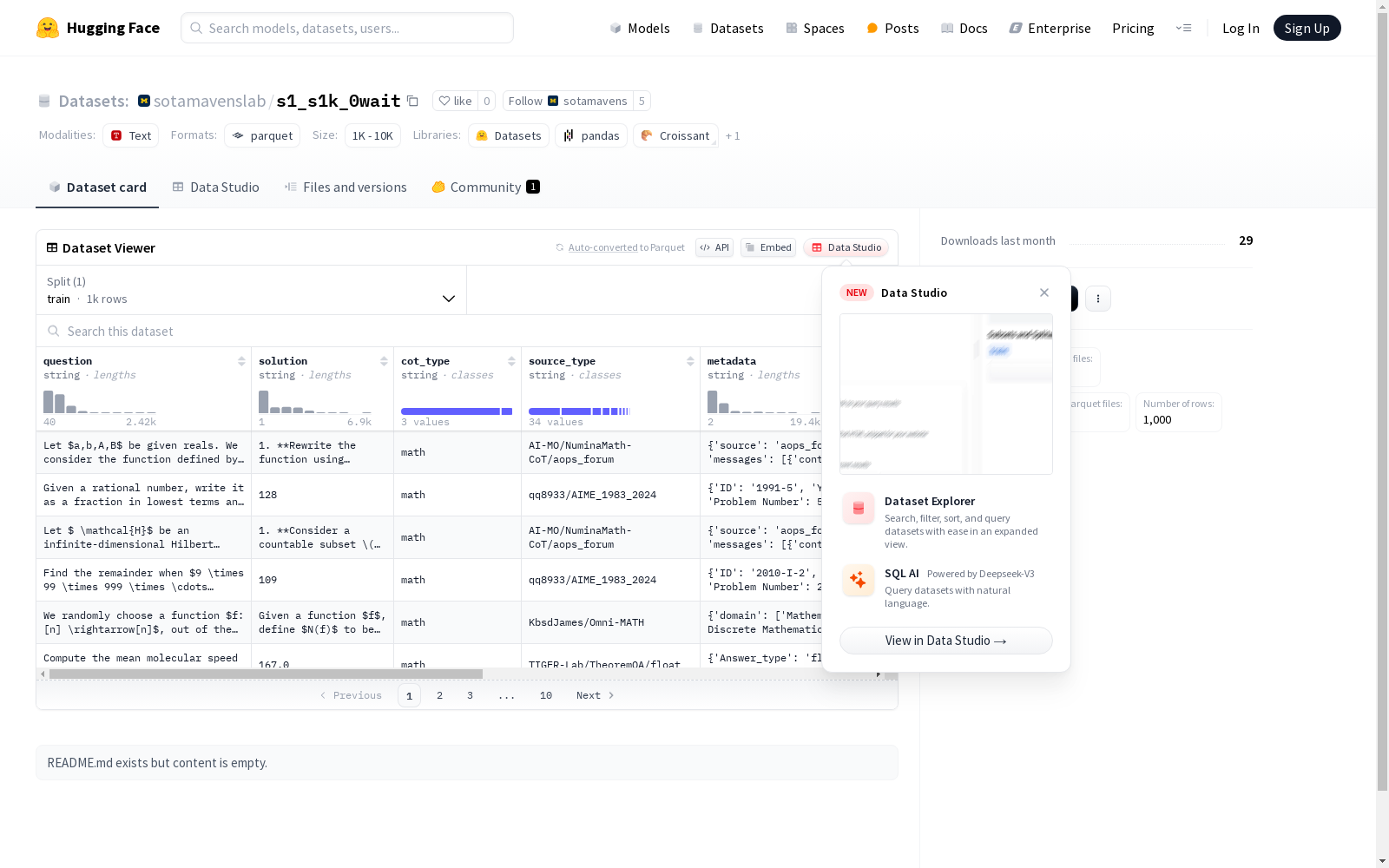The image size is (1389, 868).
Task: Click the cot_type classes distribution bar
Action: (457, 411)
